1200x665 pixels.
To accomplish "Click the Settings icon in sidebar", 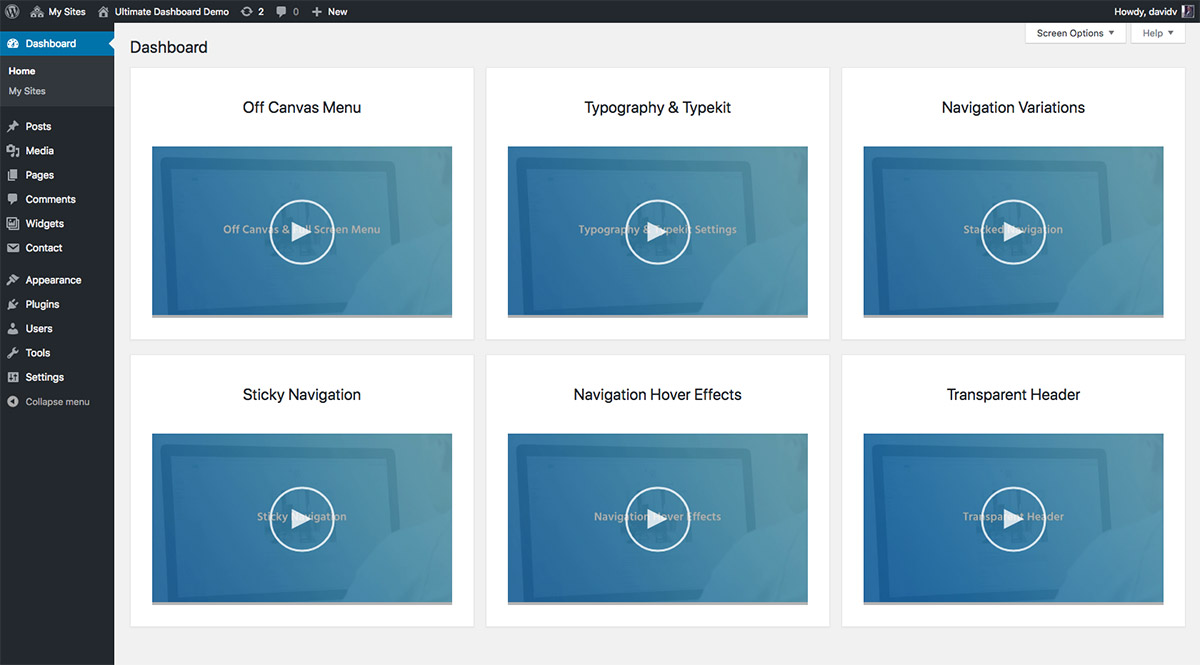I will tap(13, 377).
